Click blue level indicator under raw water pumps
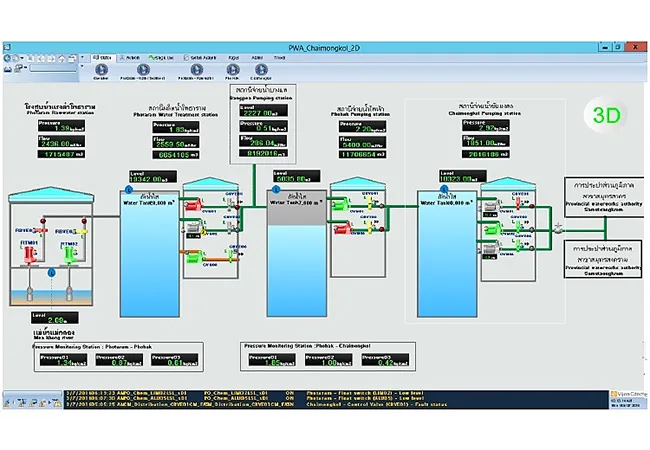Viewport: 650px width, 450px height. pos(51,273)
